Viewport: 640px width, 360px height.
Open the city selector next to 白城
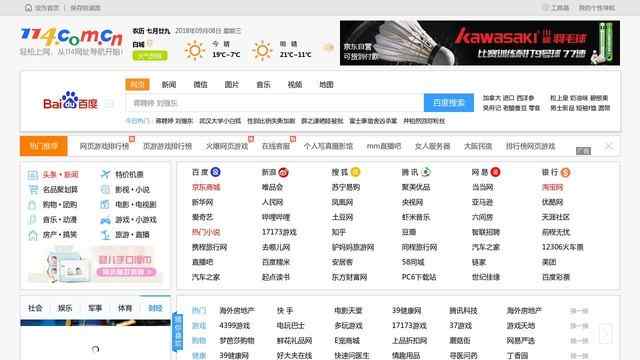click(150, 43)
